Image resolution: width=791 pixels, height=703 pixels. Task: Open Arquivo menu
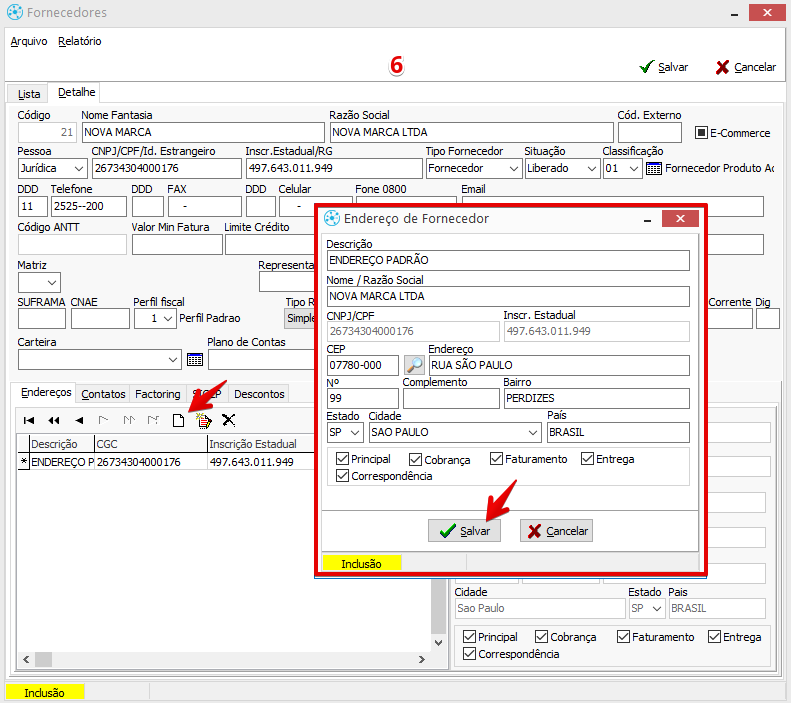tap(29, 41)
